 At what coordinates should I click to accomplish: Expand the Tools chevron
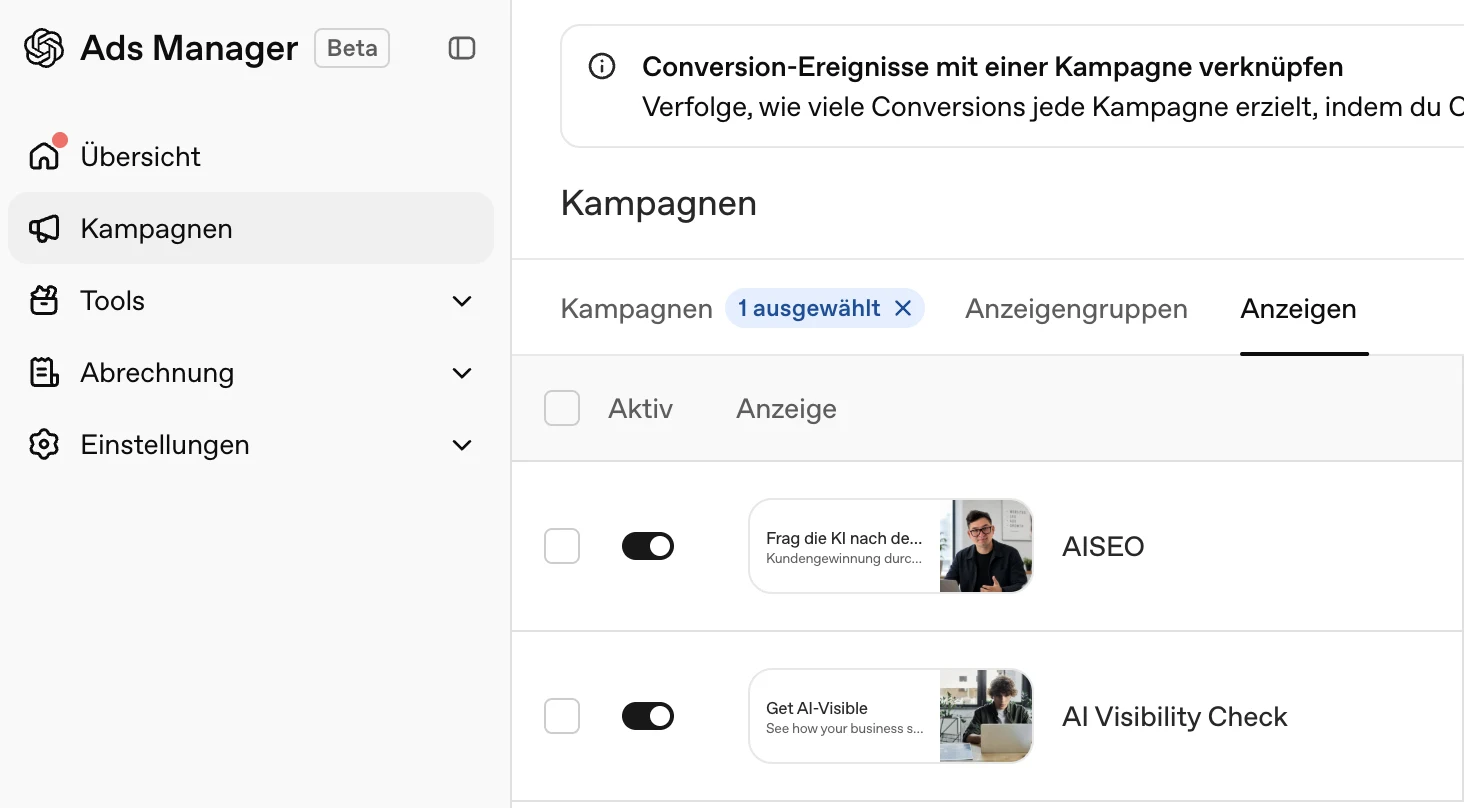pos(462,301)
